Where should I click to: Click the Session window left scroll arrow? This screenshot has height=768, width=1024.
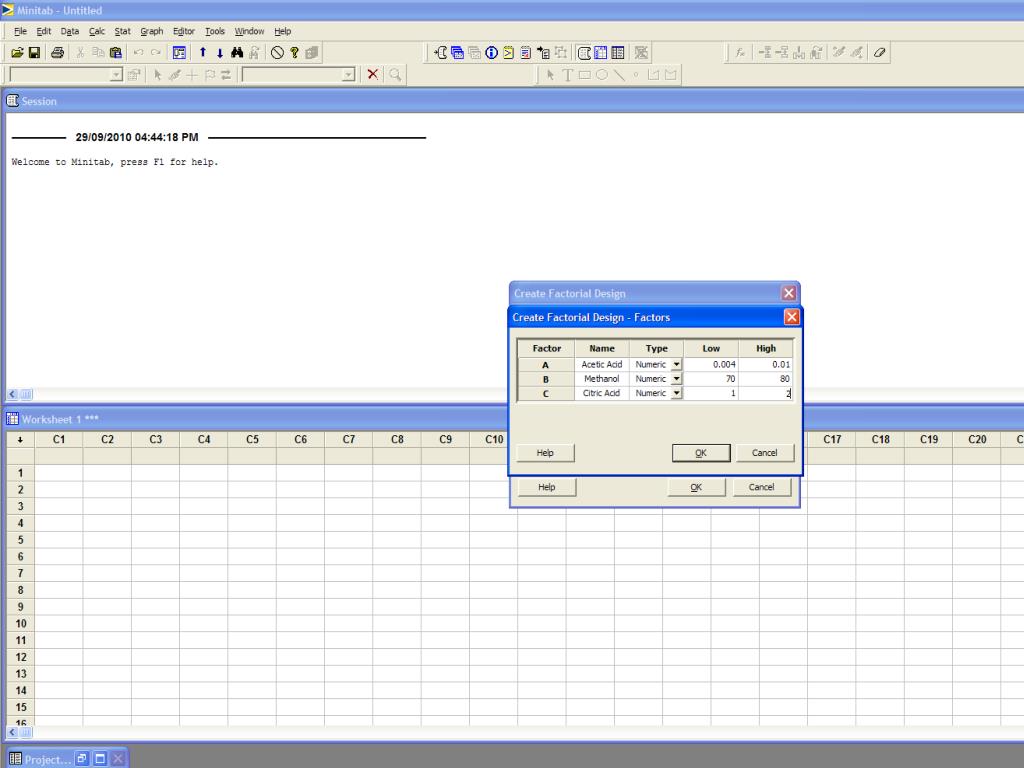click(12, 394)
